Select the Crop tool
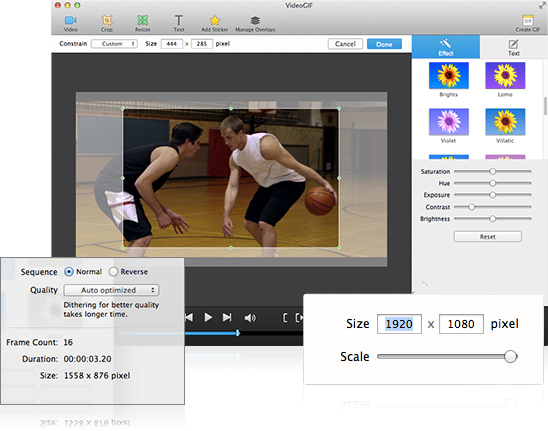 click(107, 23)
